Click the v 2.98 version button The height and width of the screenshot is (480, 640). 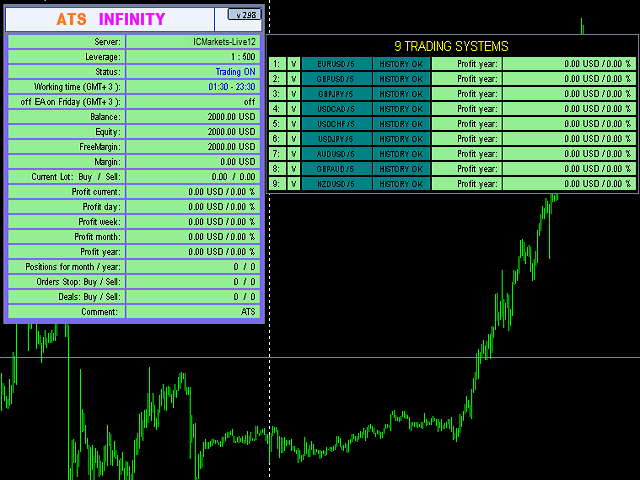coord(244,15)
